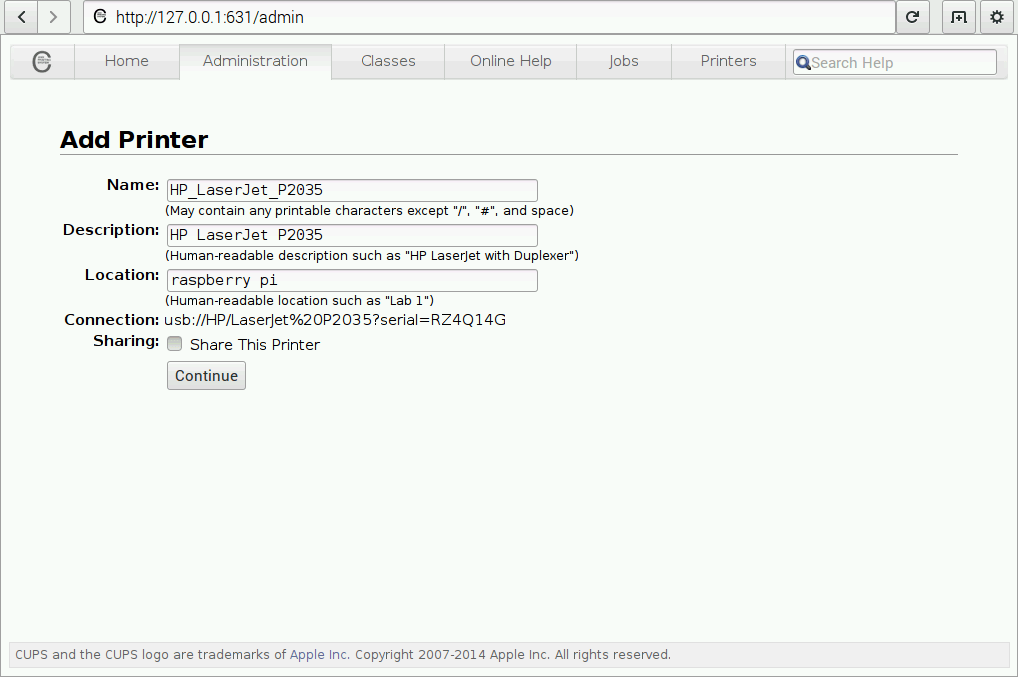Enable the Share This Printer checkbox

click(x=175, y=343)
